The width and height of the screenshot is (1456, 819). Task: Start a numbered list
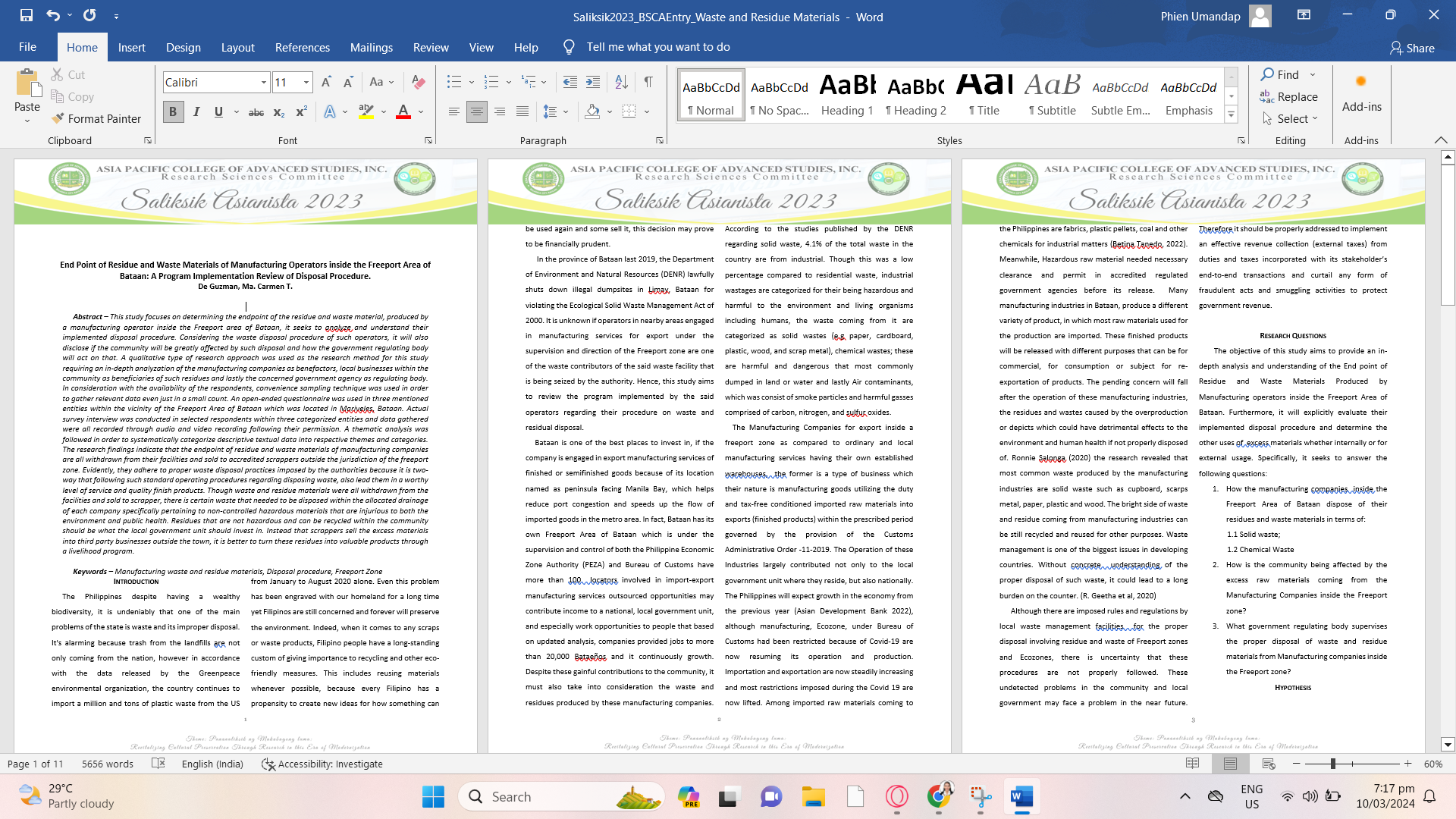pos(491,82)
